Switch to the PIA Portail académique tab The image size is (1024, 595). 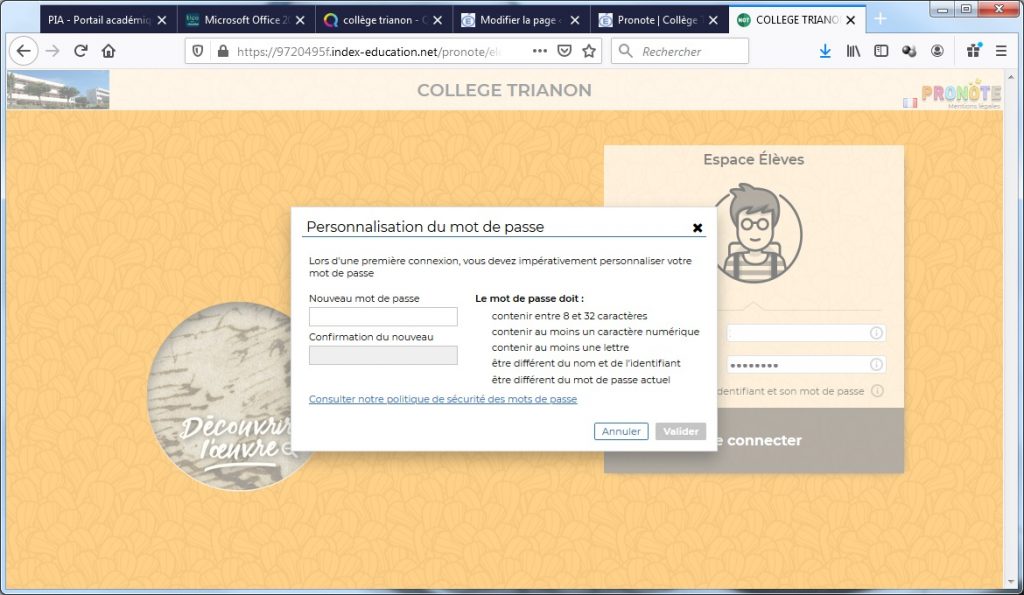click(x=98, y=20)
